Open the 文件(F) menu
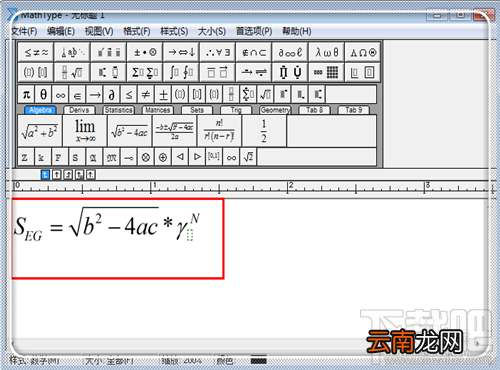The height and width of the screenshot is (370, 500). pyautogui.click(x=24, y=31)
